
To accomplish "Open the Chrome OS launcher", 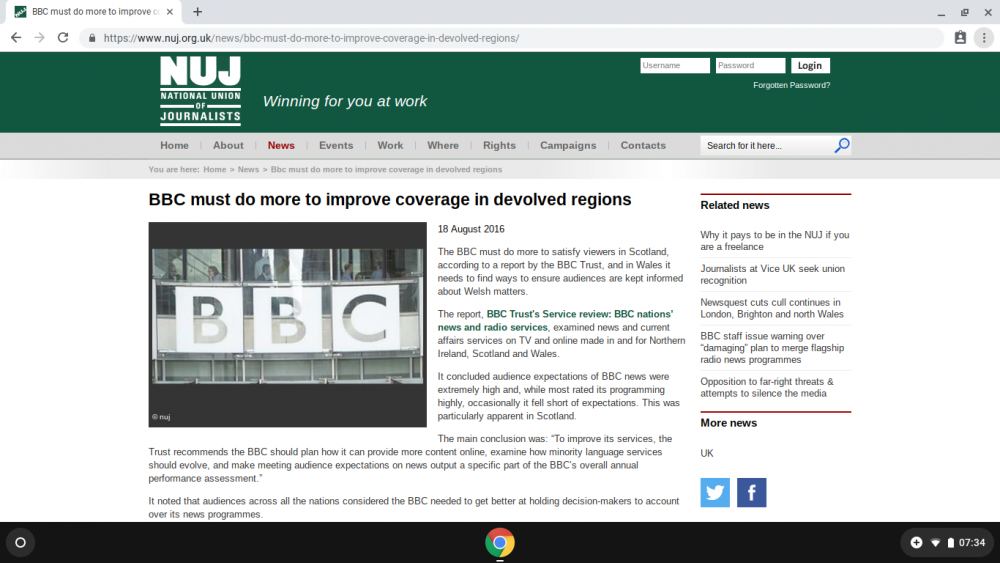I will 20,543.
